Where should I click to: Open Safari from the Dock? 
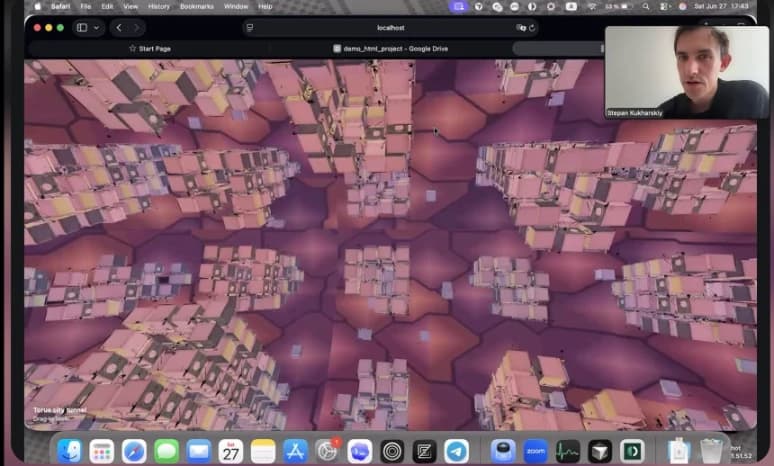[134, 451]
